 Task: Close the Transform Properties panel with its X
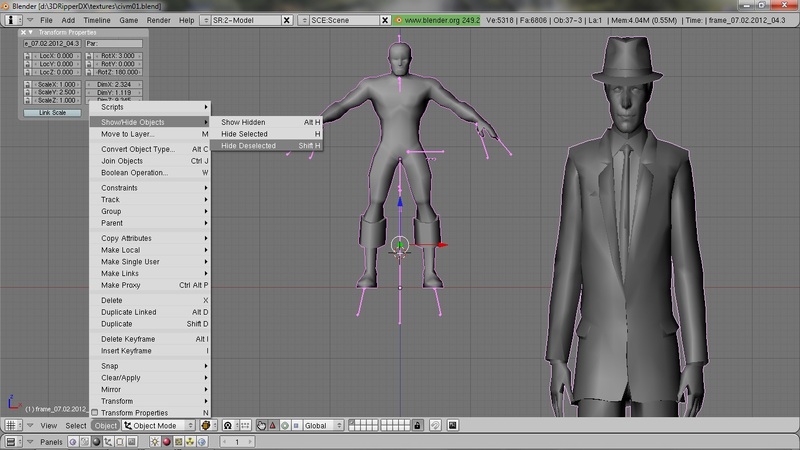[23, 32]
